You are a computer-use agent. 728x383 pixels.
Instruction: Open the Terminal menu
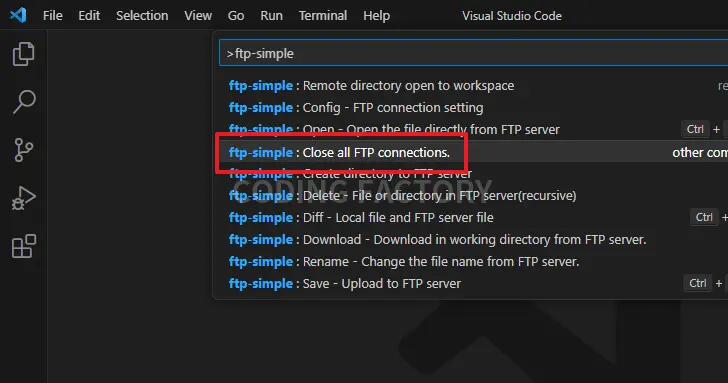coord(323,16)
